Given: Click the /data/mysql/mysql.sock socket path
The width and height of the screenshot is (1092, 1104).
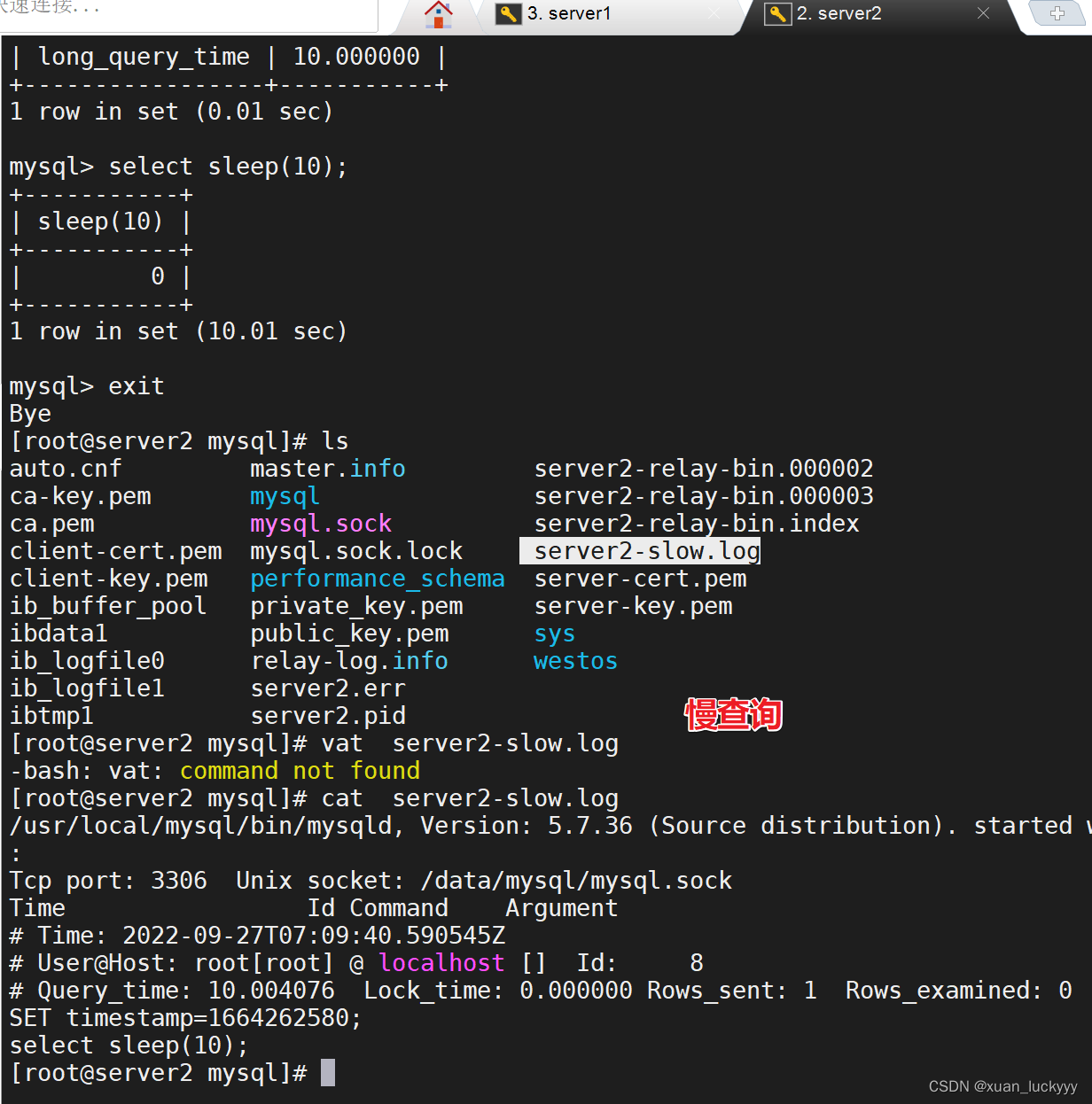Looking at the screenshot, I should click(576, 881).
